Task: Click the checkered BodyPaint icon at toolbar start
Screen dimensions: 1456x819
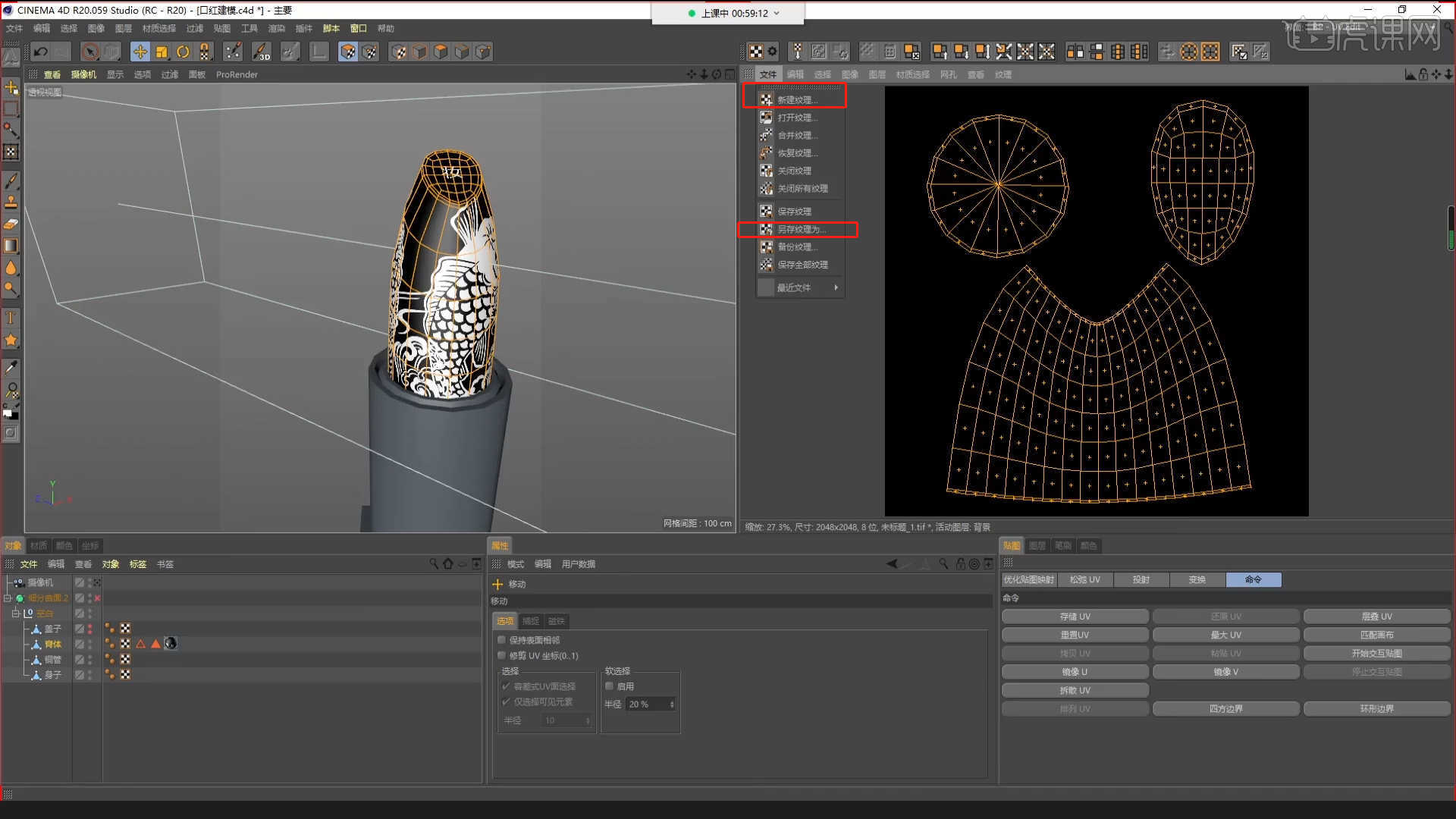Action: (756, 52)
